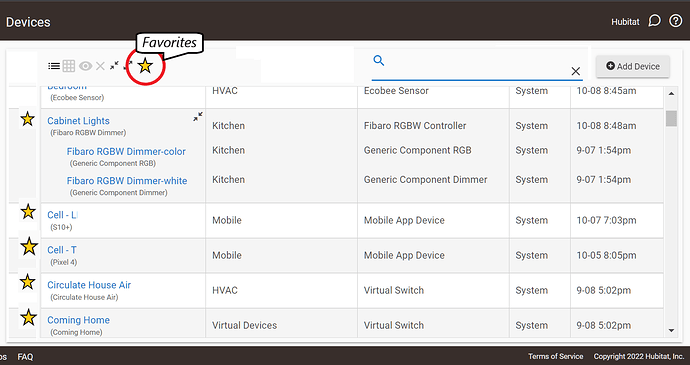Collapse all devices using toolbar arrows icon
This screenshot has width=690, height=365.
coord(114,66)
